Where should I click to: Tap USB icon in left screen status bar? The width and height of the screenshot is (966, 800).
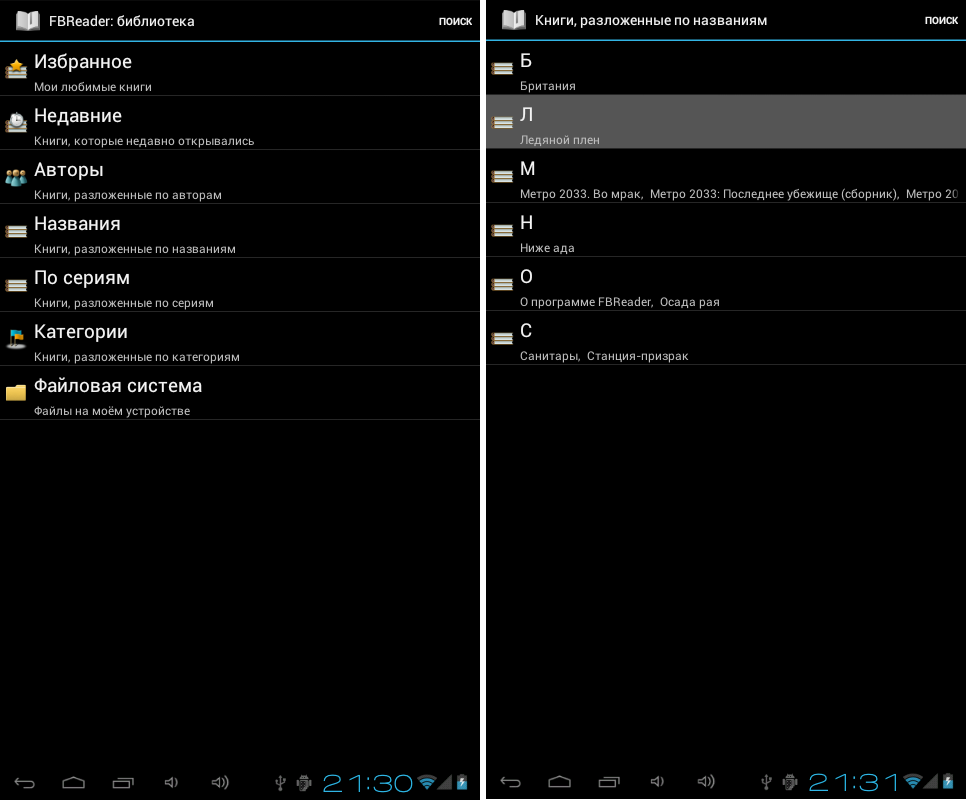click(280, 783)
